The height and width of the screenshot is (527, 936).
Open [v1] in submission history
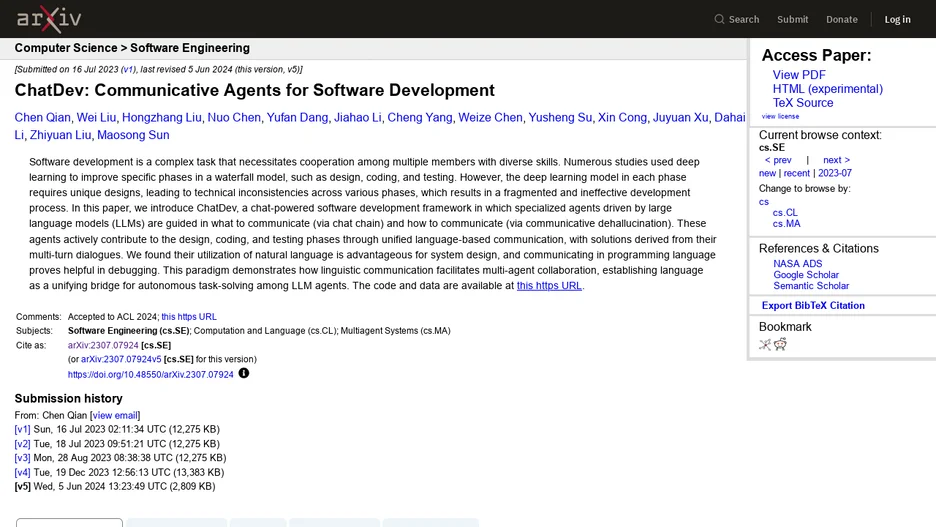(22, 429)
